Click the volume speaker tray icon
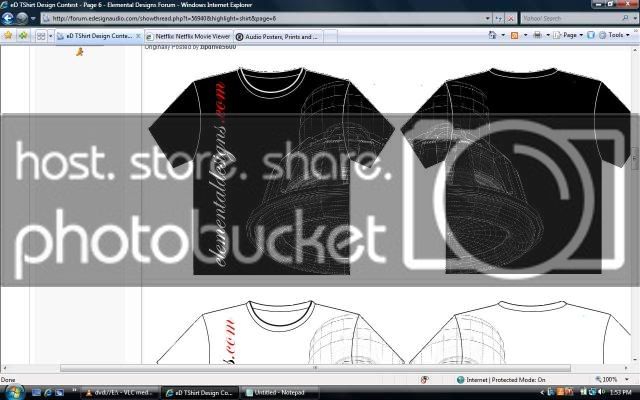Screen dimensions: 640x400 pyautogui.click(x=602, y=392)
